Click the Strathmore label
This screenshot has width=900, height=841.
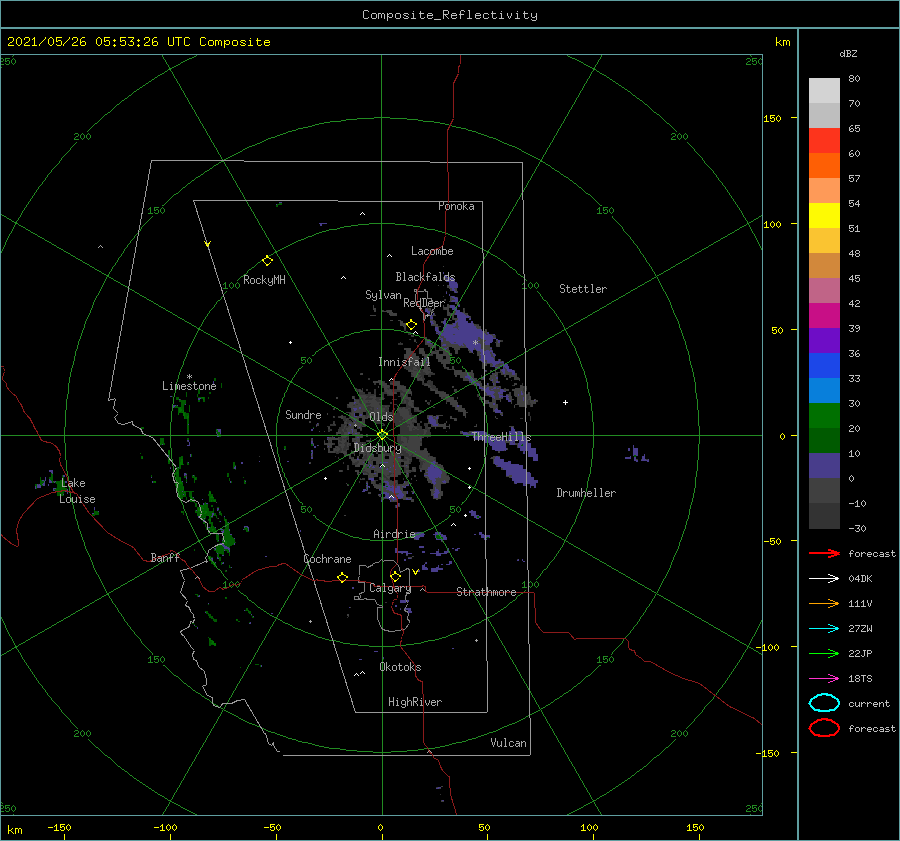[x=486, y=592]
